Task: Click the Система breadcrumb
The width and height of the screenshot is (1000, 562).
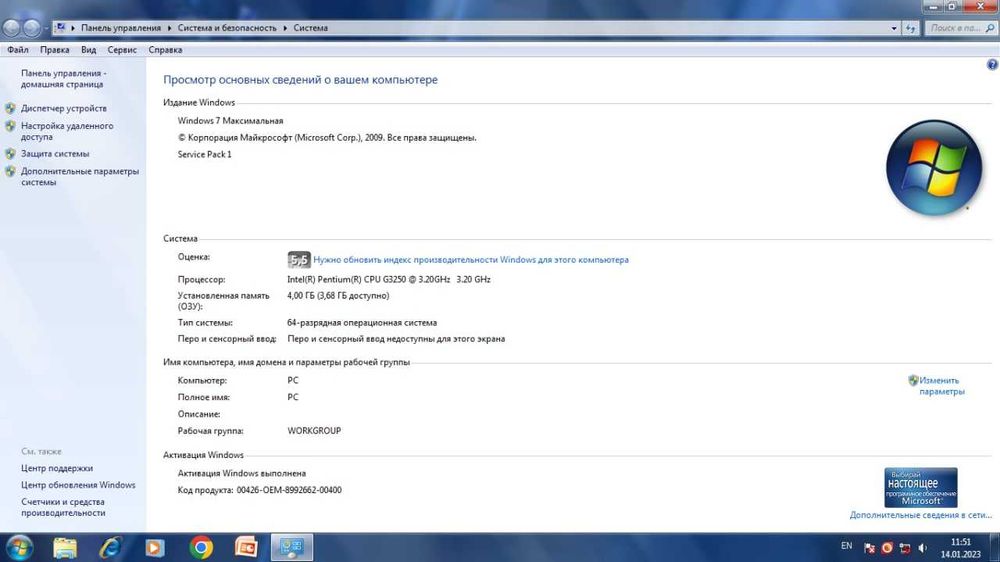Action: coord(311,28)
